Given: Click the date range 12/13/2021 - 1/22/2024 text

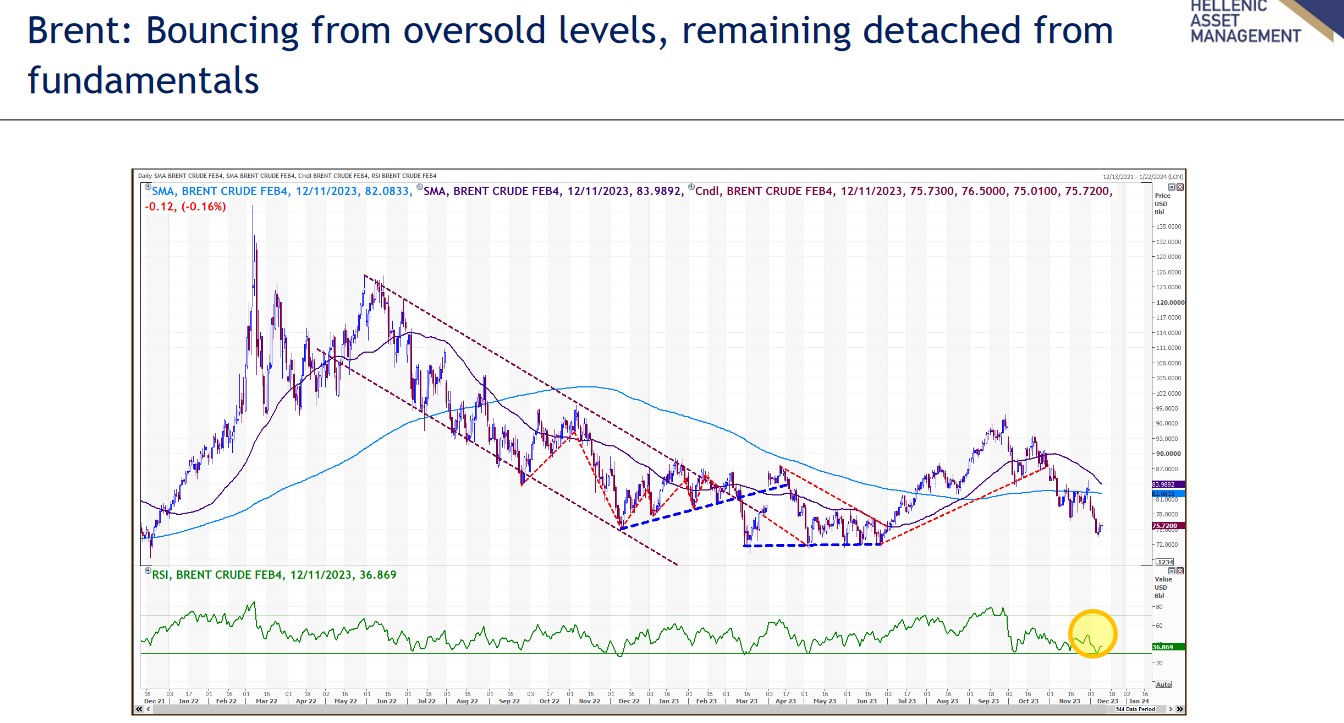Looking at the screenshot, I should (1144, 176).
